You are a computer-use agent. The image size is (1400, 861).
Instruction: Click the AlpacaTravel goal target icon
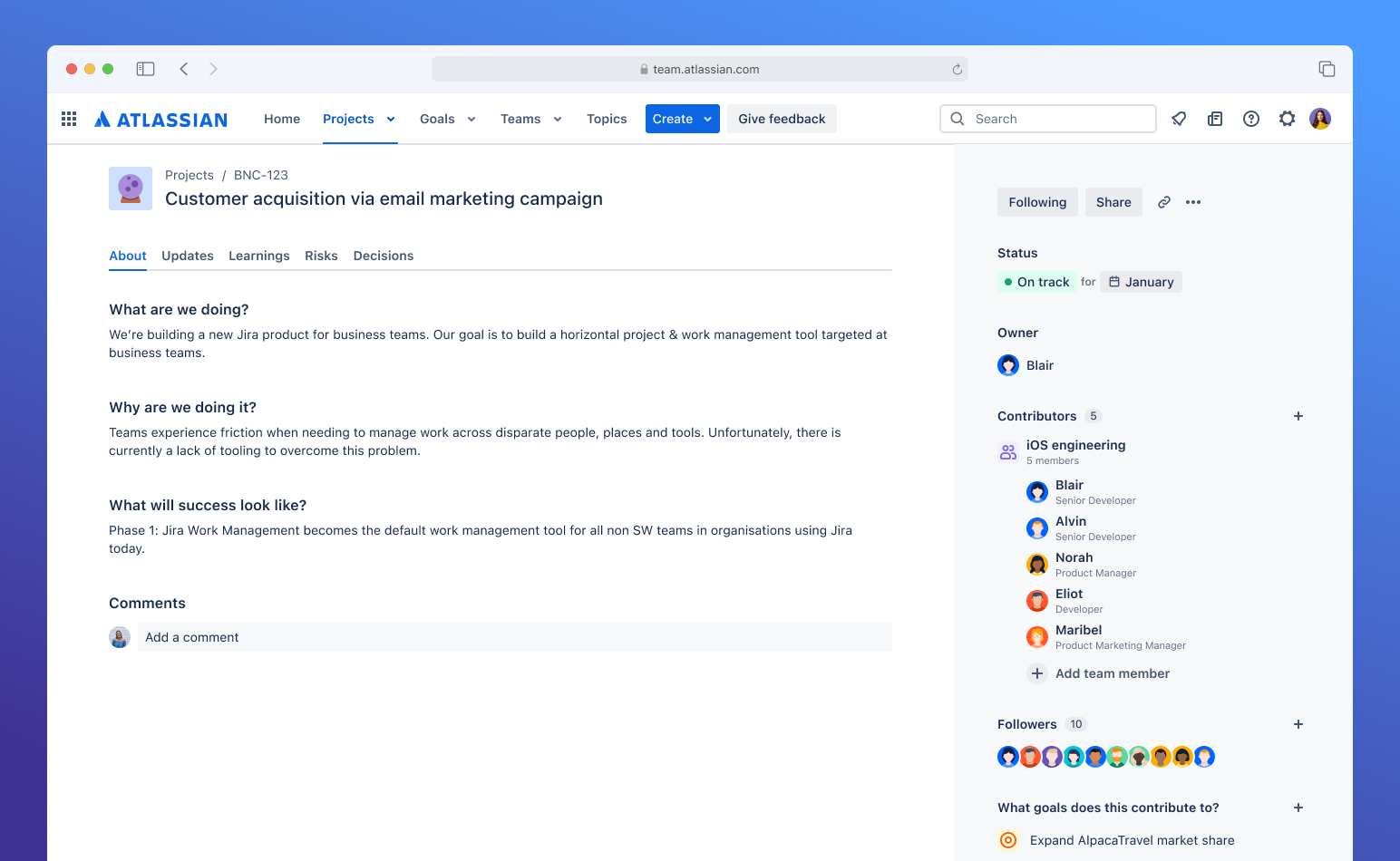click(x=1008, y=840)
